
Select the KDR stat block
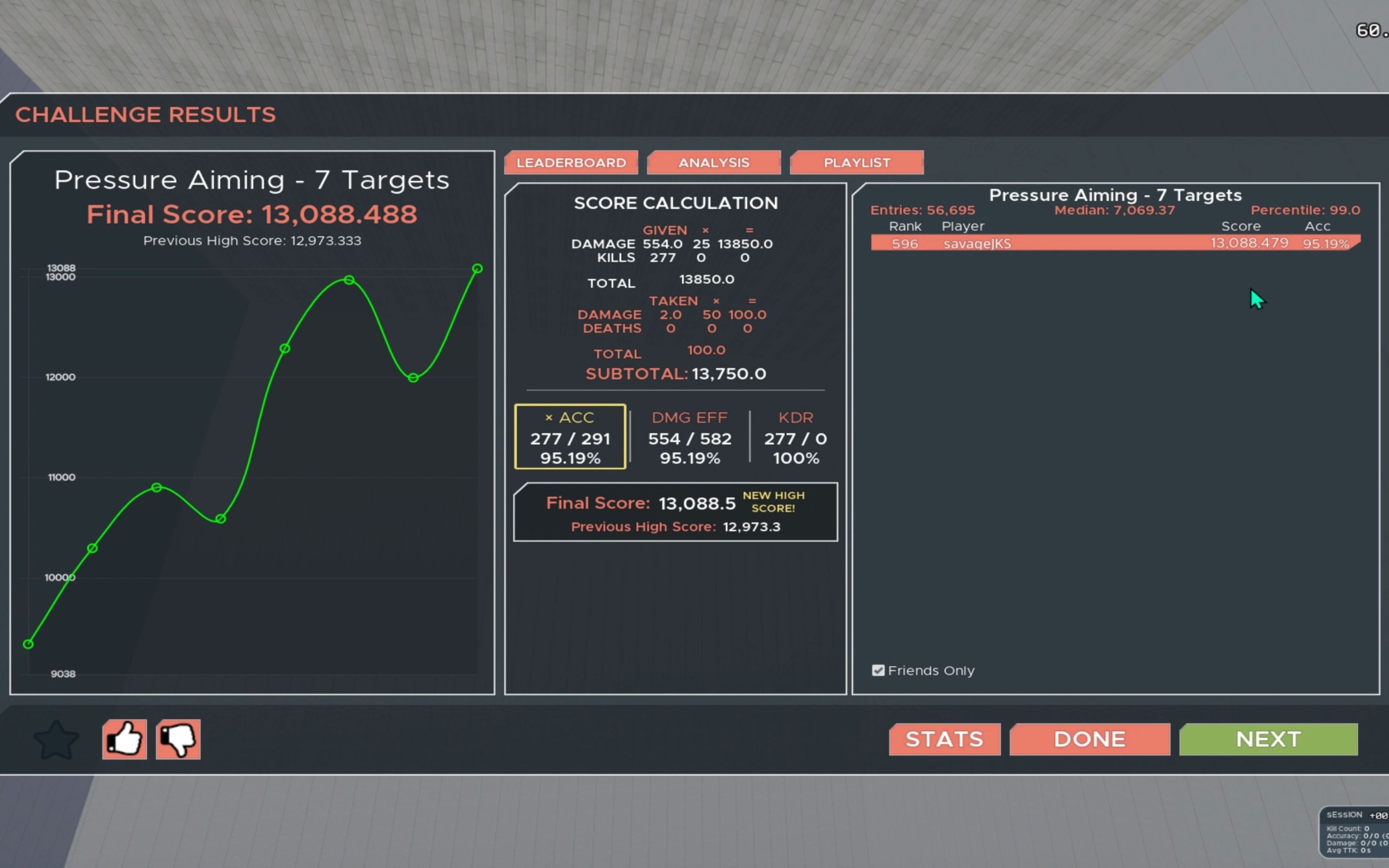pos(795,438)
